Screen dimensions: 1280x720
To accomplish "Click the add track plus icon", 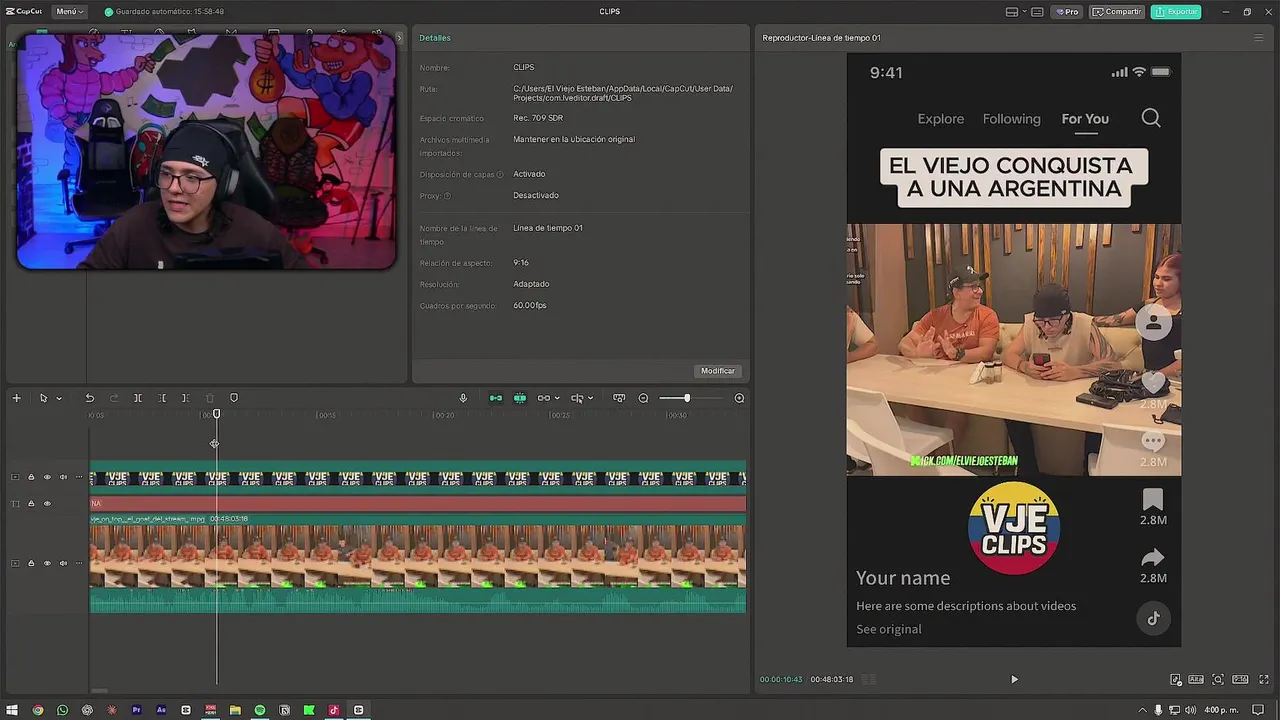I will click(16, 398).
